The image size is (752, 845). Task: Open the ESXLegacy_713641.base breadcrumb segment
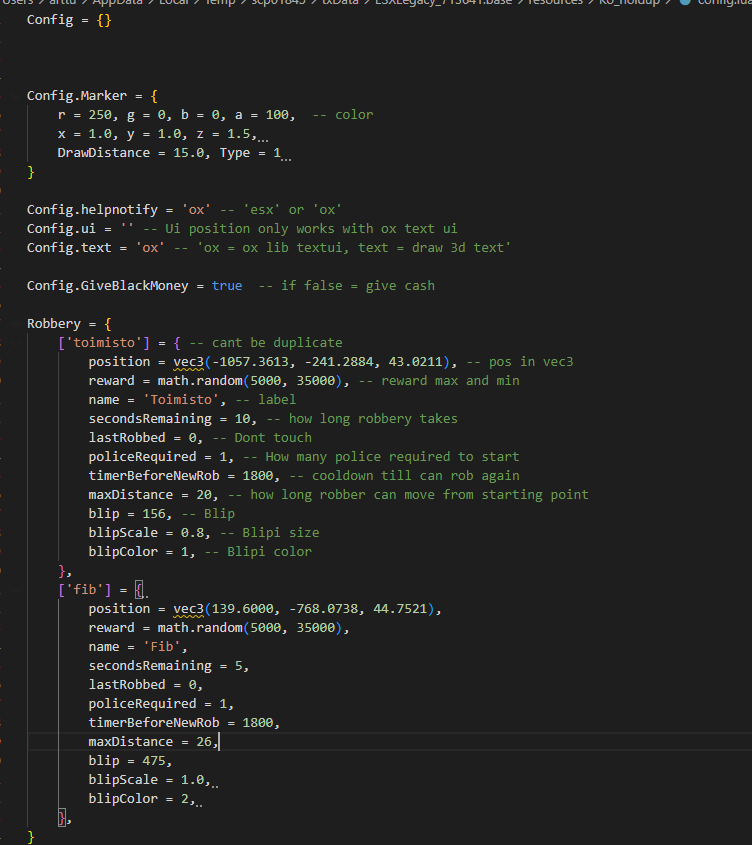pos(443,3)
